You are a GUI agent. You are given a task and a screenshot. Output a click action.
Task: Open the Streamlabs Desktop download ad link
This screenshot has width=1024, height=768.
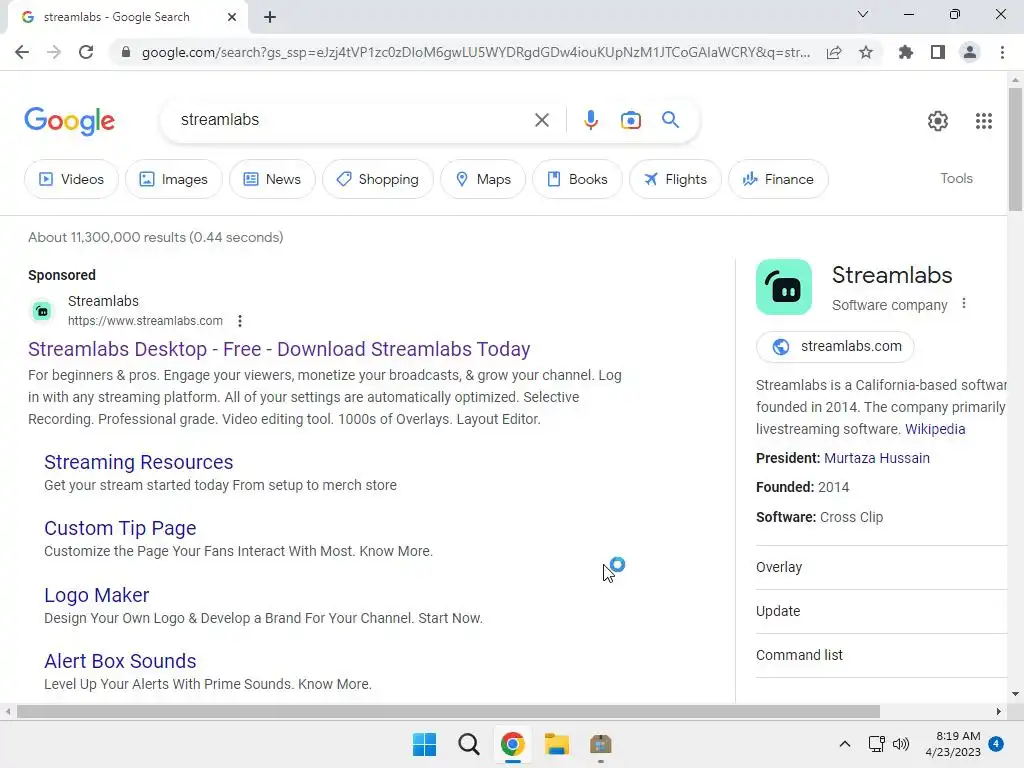tap(279, 349)
